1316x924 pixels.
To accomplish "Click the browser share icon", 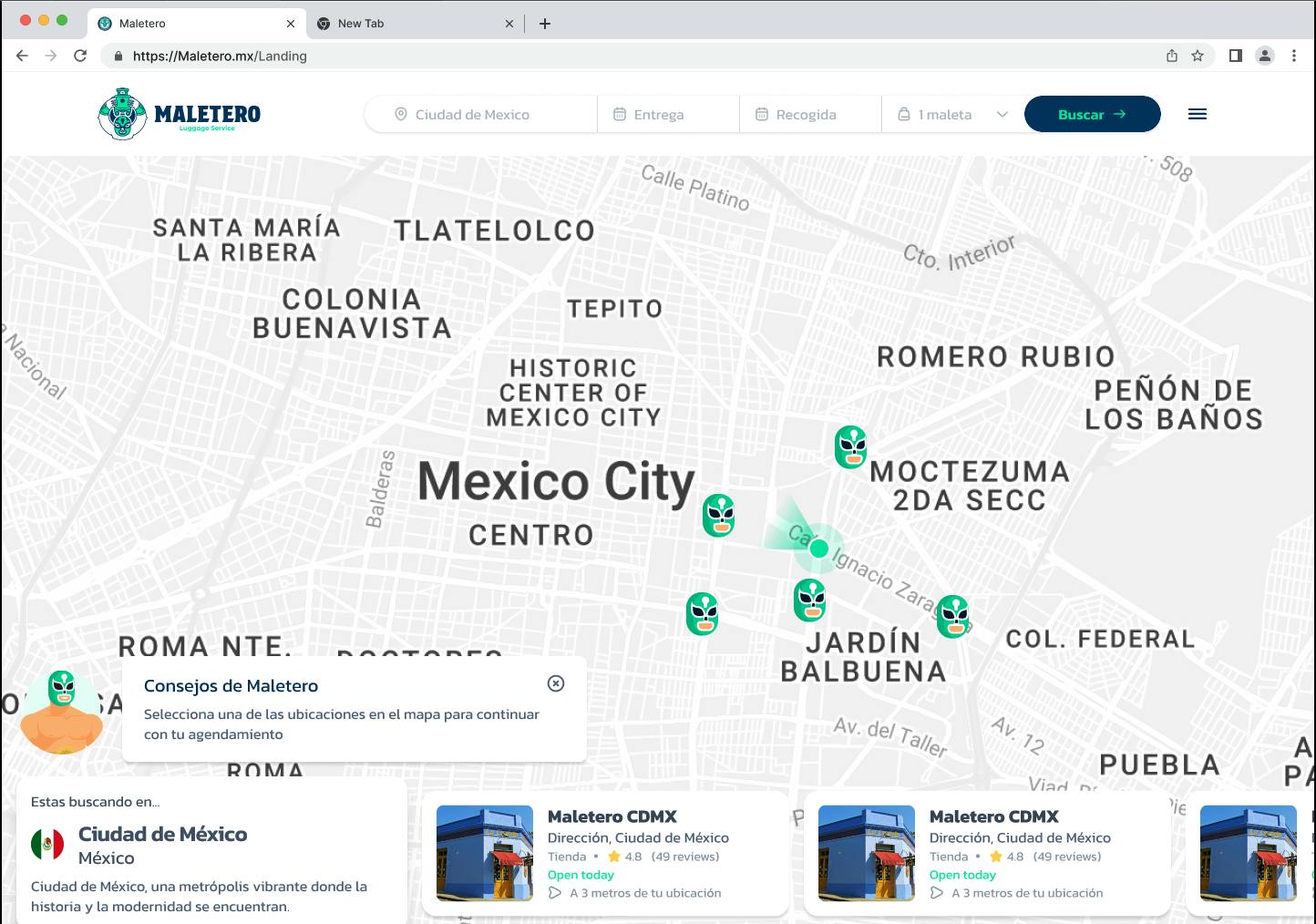I will [1172, 56].
